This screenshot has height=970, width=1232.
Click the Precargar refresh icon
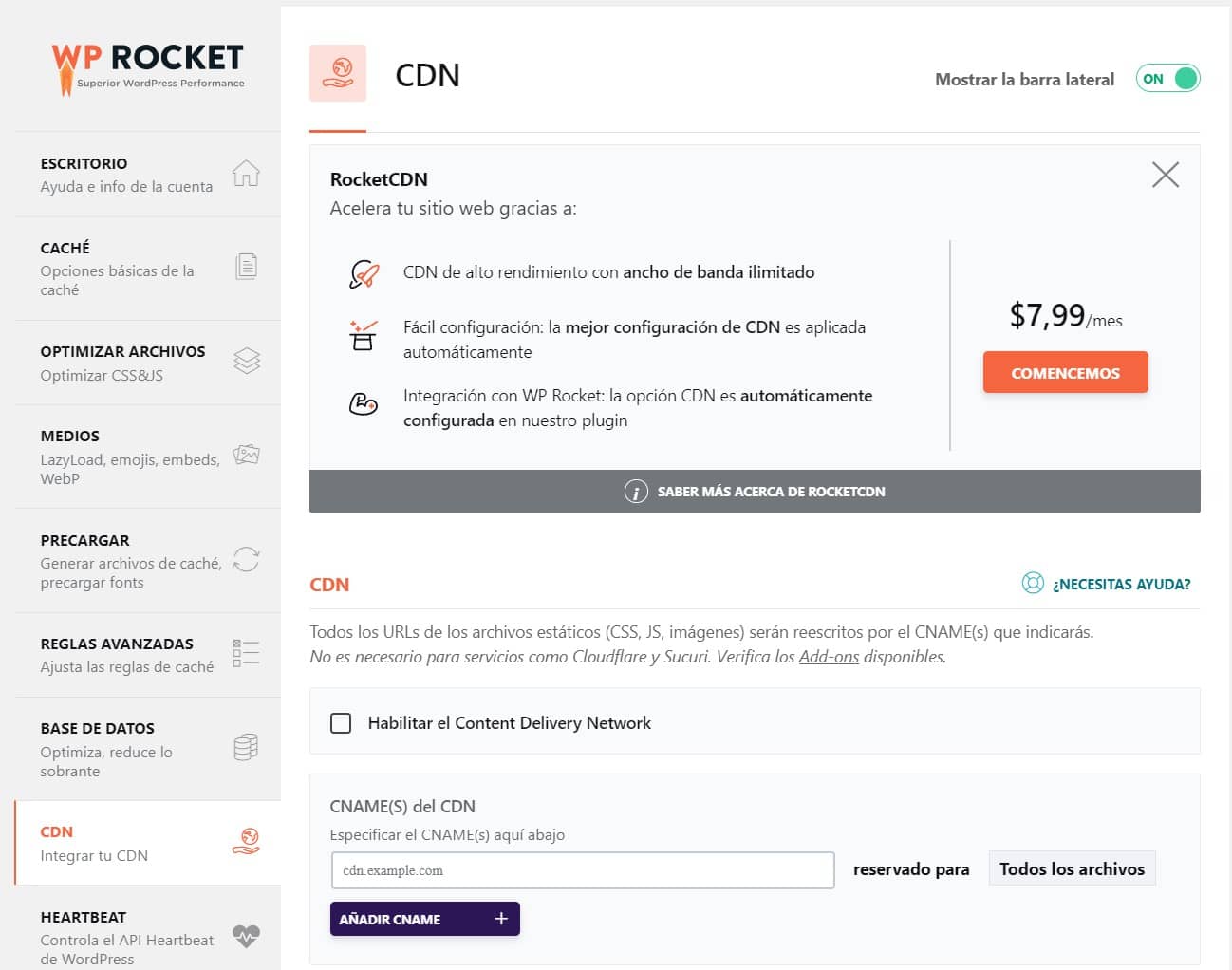(246, 560)
